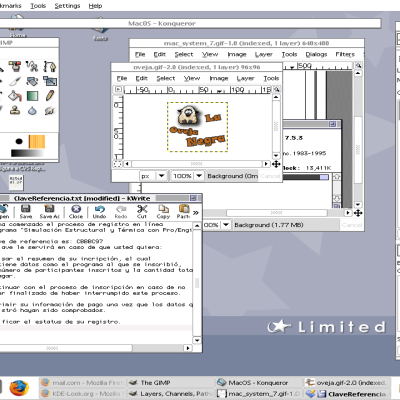400x400 pixels.
Task: Click Cut scissors in KWrite toolbar
Action: click(x=142, y=212)
